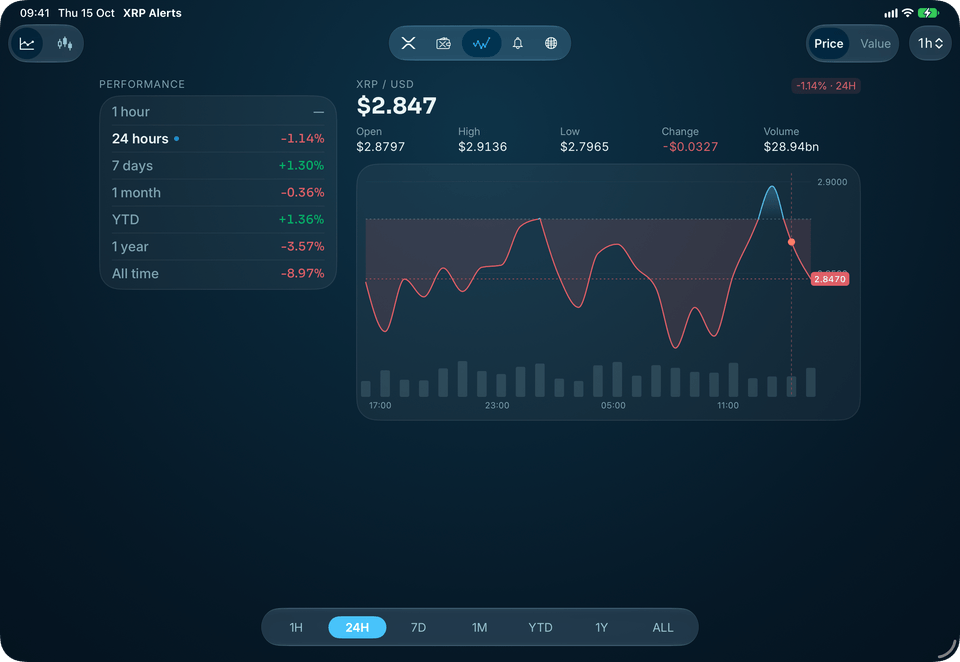This screenshot has height=662, width=960.
Task: Select Price display mode
Action: pos(828,43)
